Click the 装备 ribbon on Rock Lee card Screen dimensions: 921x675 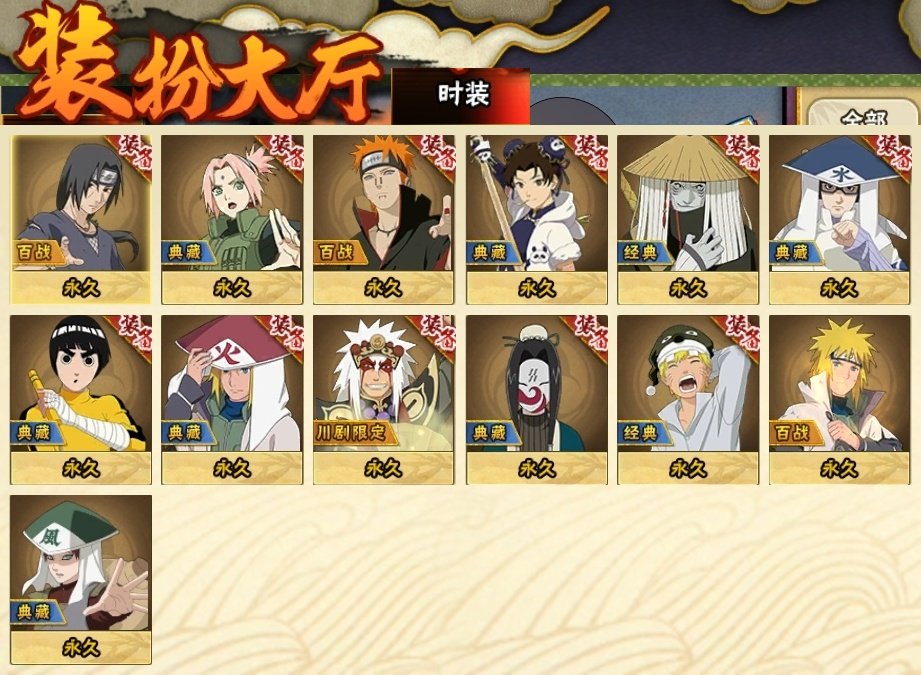click(x=133, y=333)
